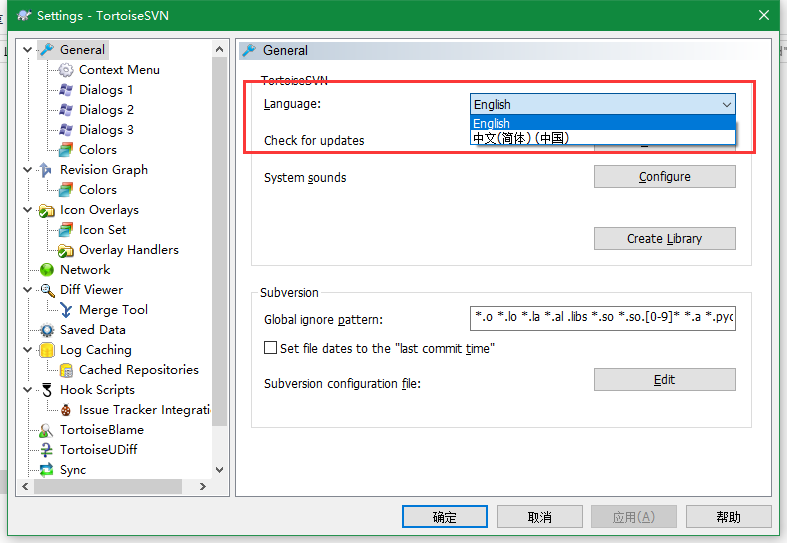Image resolution: width=787 pixels, height=543 pixels.
Task: Click the tree vertical scrollbar thumb
Action: (219, 242)
